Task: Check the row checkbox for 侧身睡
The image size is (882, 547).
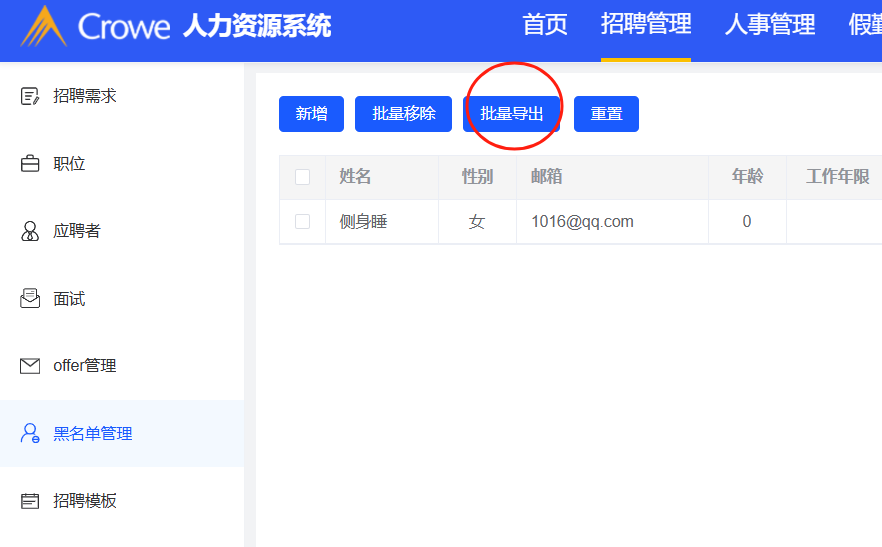Action: pyautogui.click(x=303, y=222)
